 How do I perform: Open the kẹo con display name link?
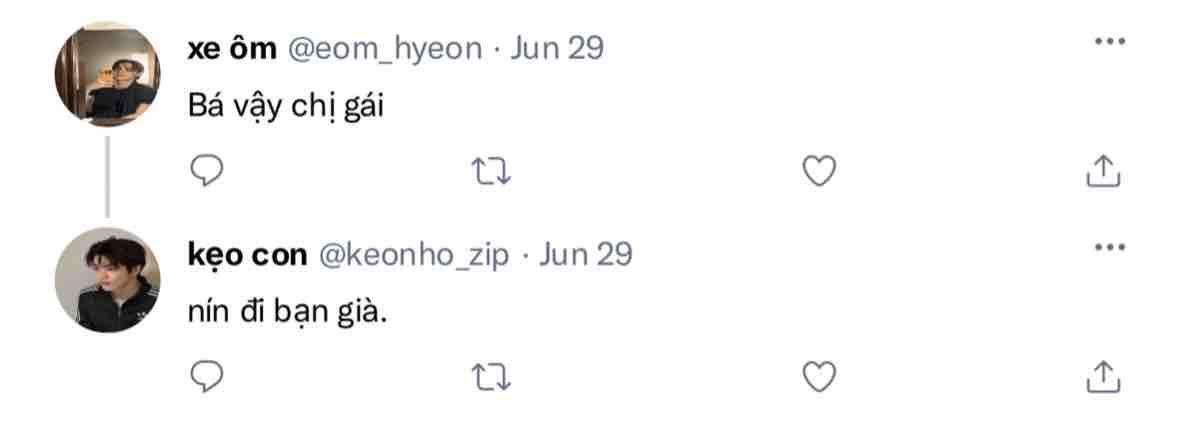(x=247, y=254)
